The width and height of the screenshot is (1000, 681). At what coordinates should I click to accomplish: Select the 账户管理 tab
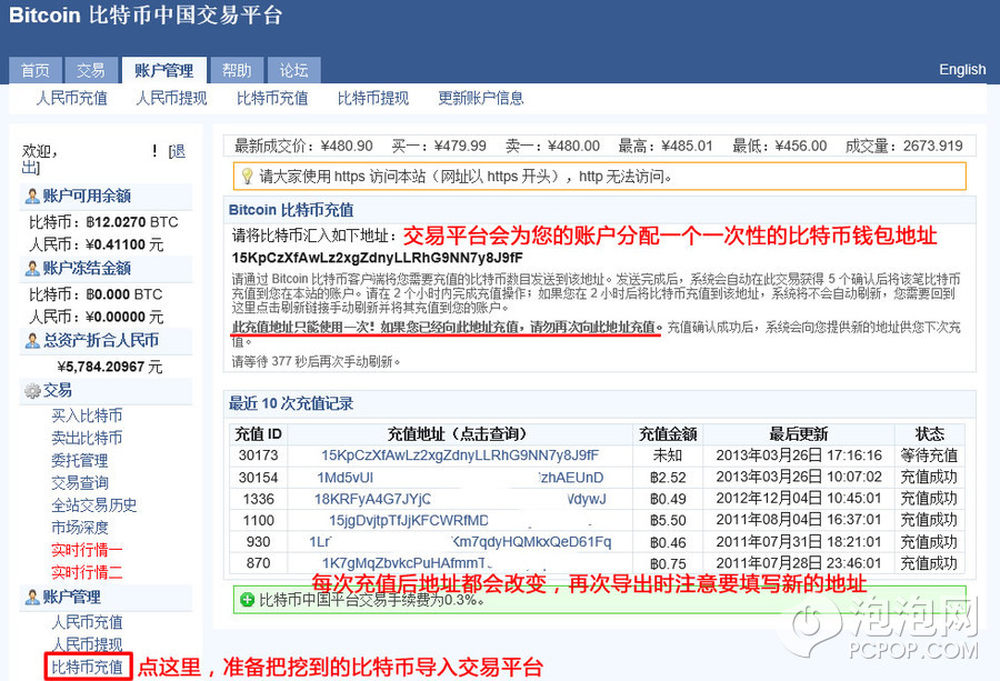point(164,70)
